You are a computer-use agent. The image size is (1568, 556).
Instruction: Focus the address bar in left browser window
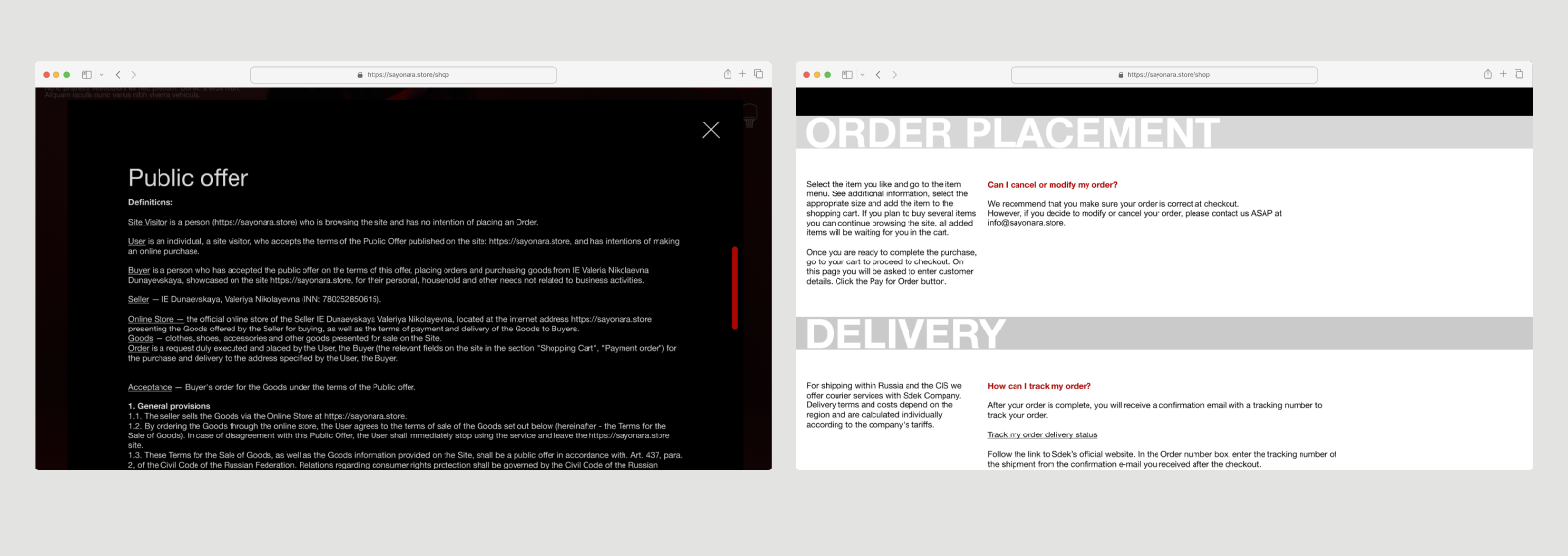point(404,75)
